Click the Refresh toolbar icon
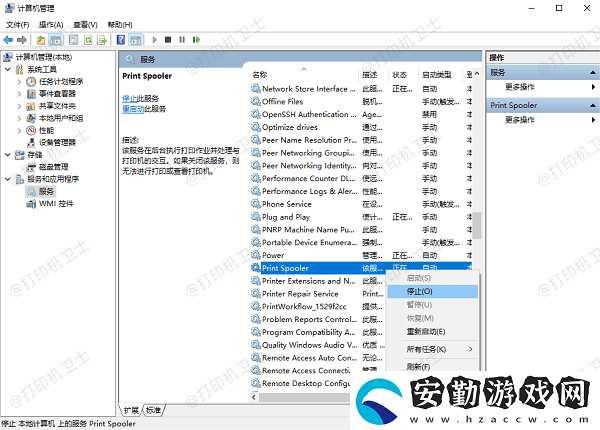The height and width of the screenshot is (430, 600). pos(88,39)
